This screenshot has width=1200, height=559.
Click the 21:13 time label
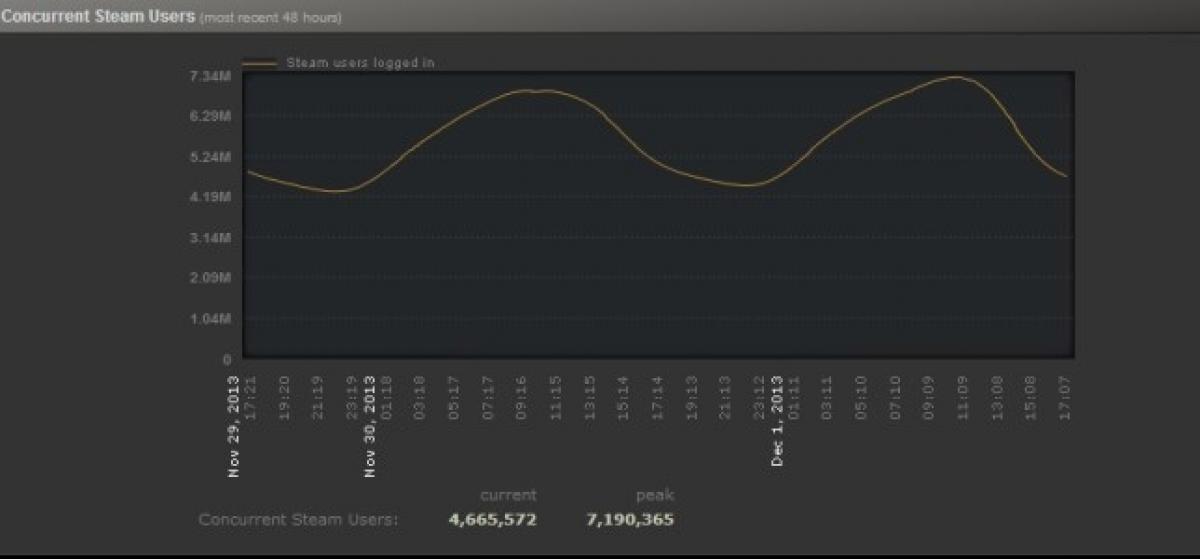(726, 397)
